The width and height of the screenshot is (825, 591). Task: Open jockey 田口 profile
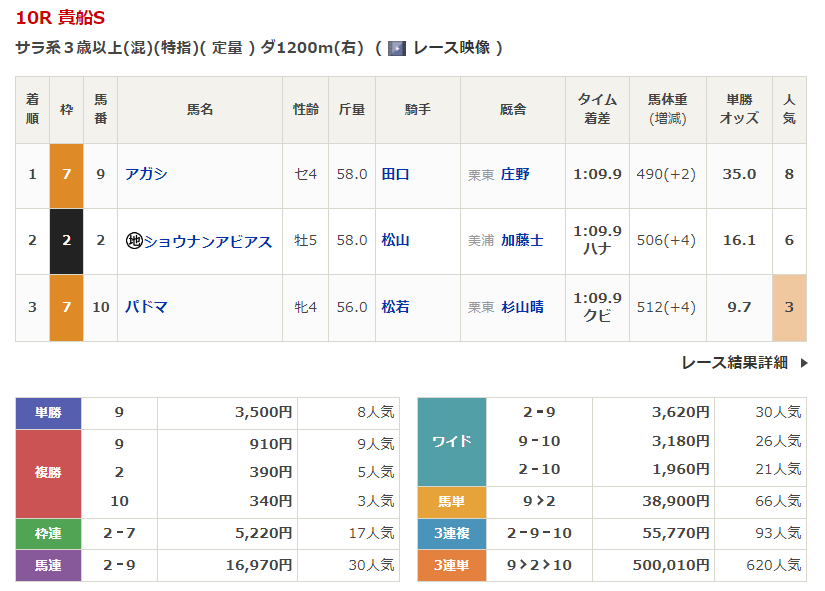click(395, 174)
